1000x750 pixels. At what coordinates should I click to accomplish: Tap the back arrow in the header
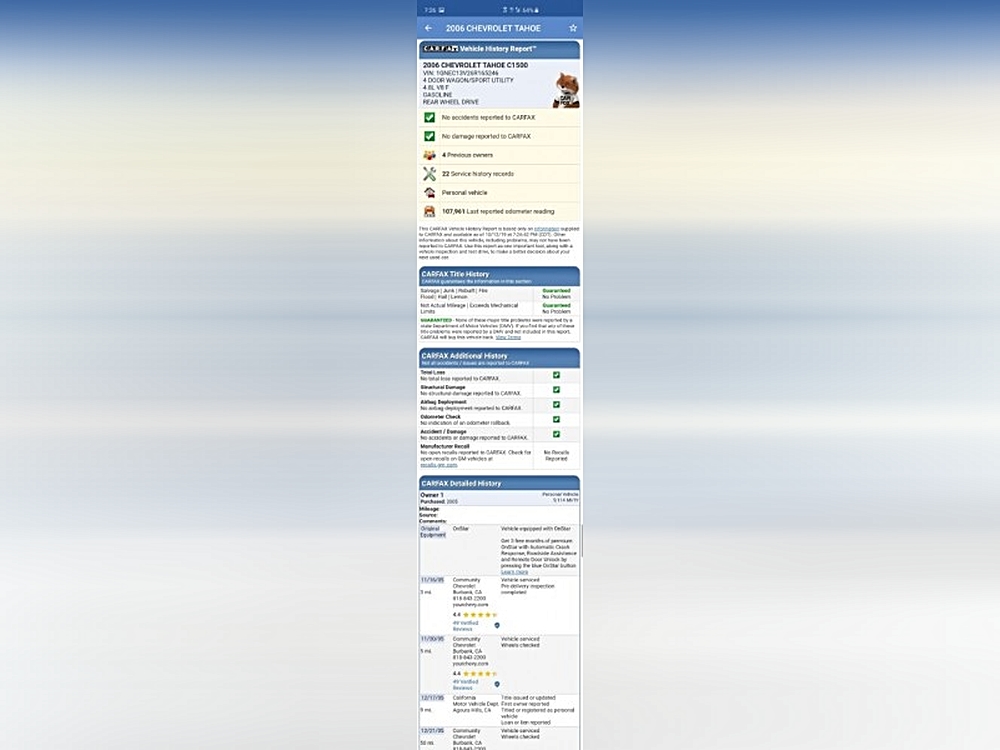click(429, 28)
